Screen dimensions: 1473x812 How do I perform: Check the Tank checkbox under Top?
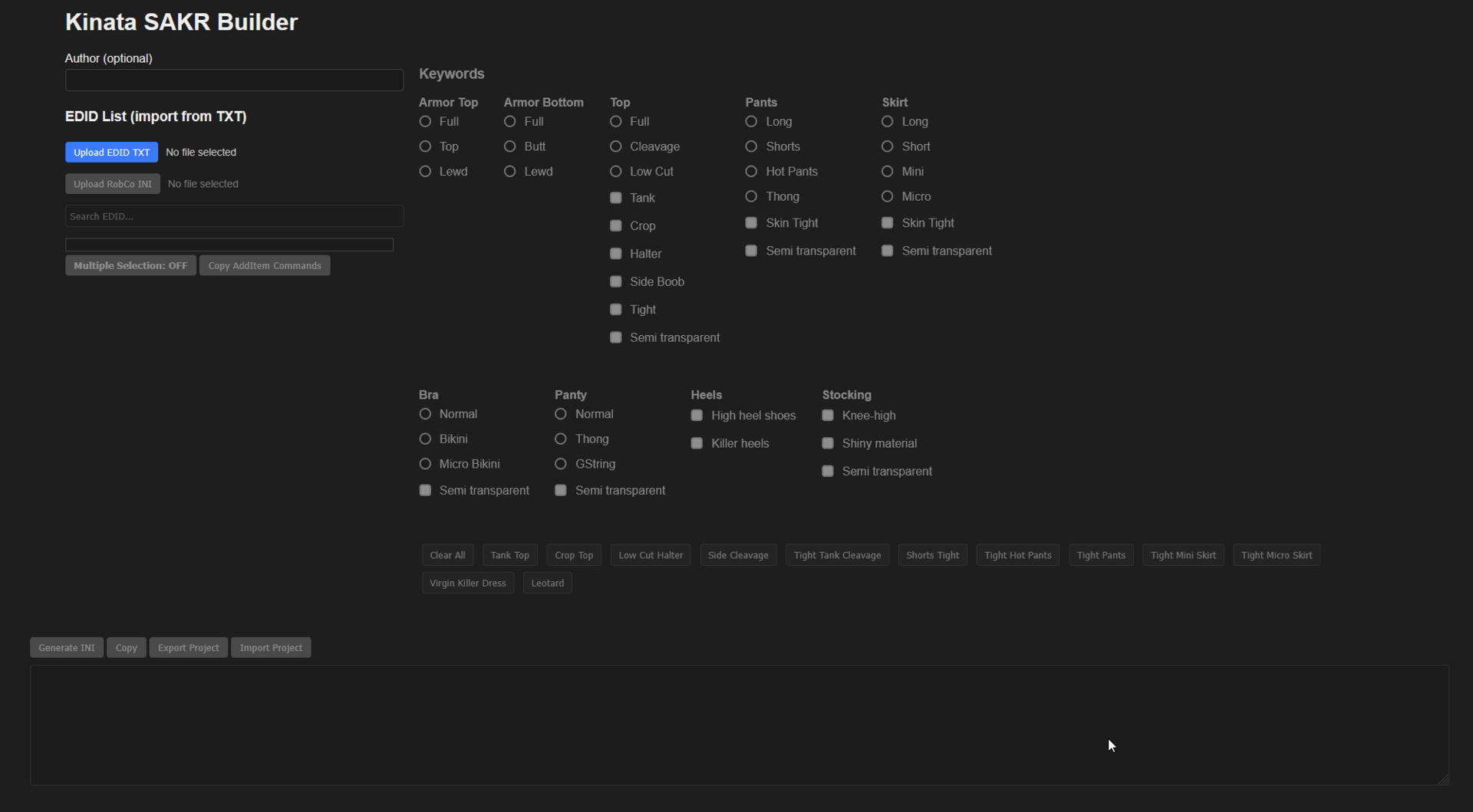615,198
